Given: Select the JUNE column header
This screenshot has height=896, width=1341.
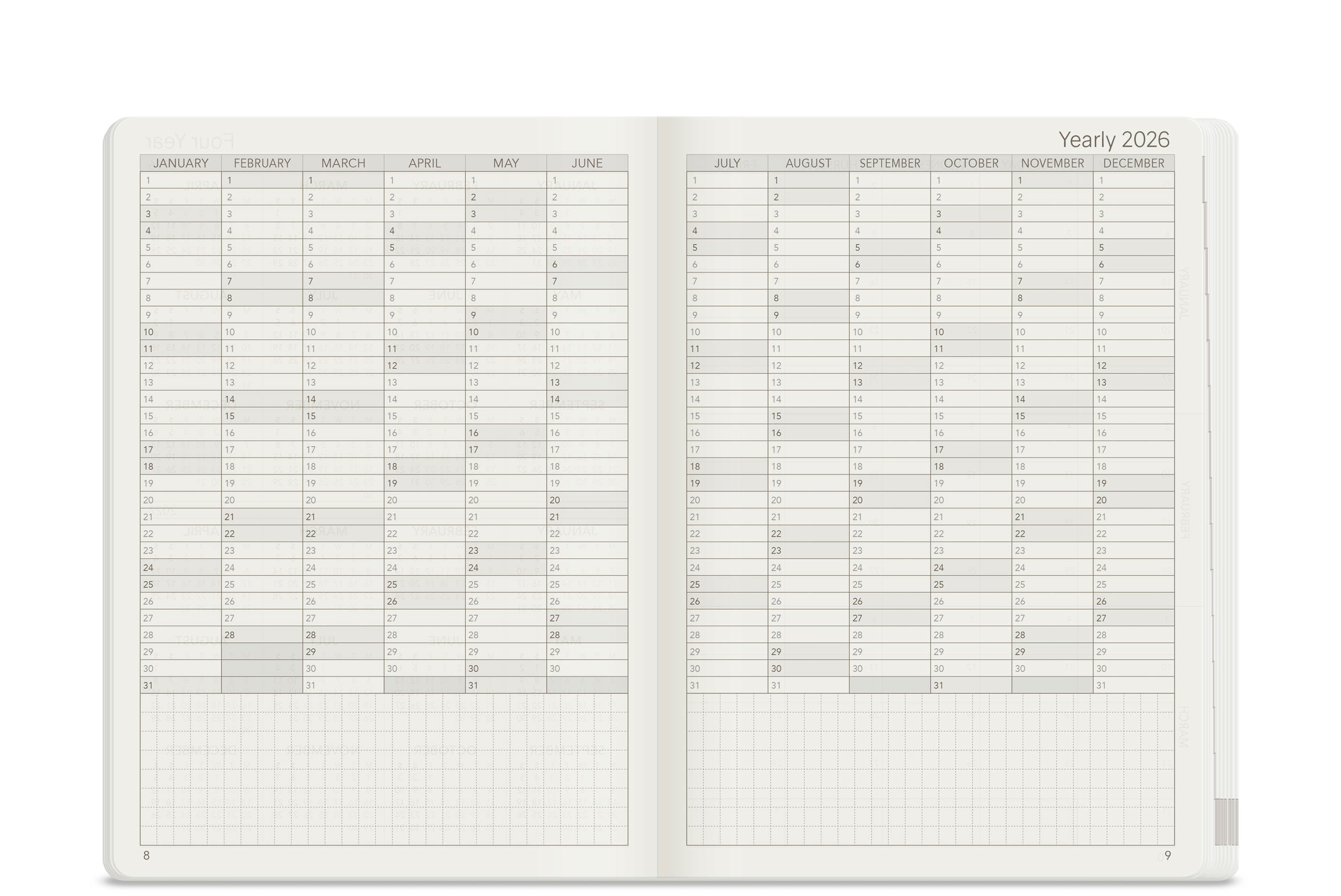Looking at the screenshot, I should 586,163.
